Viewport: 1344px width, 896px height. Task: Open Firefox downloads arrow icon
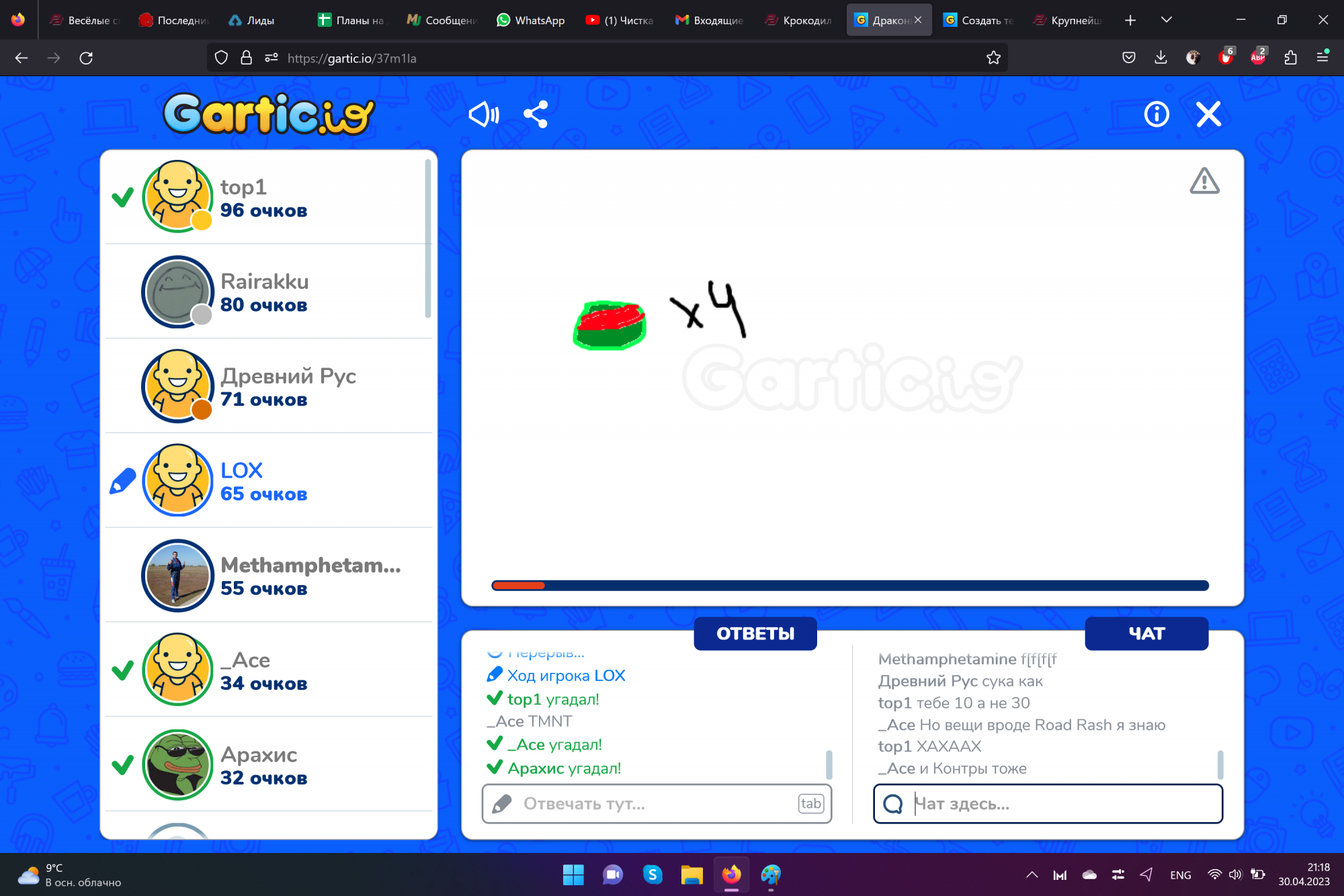pyautogui.click(x=1161, y=58)
